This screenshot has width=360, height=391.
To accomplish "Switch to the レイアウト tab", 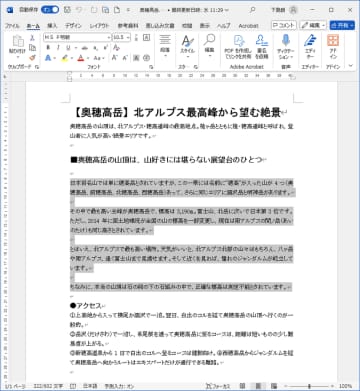I will (x=99, y=26).
